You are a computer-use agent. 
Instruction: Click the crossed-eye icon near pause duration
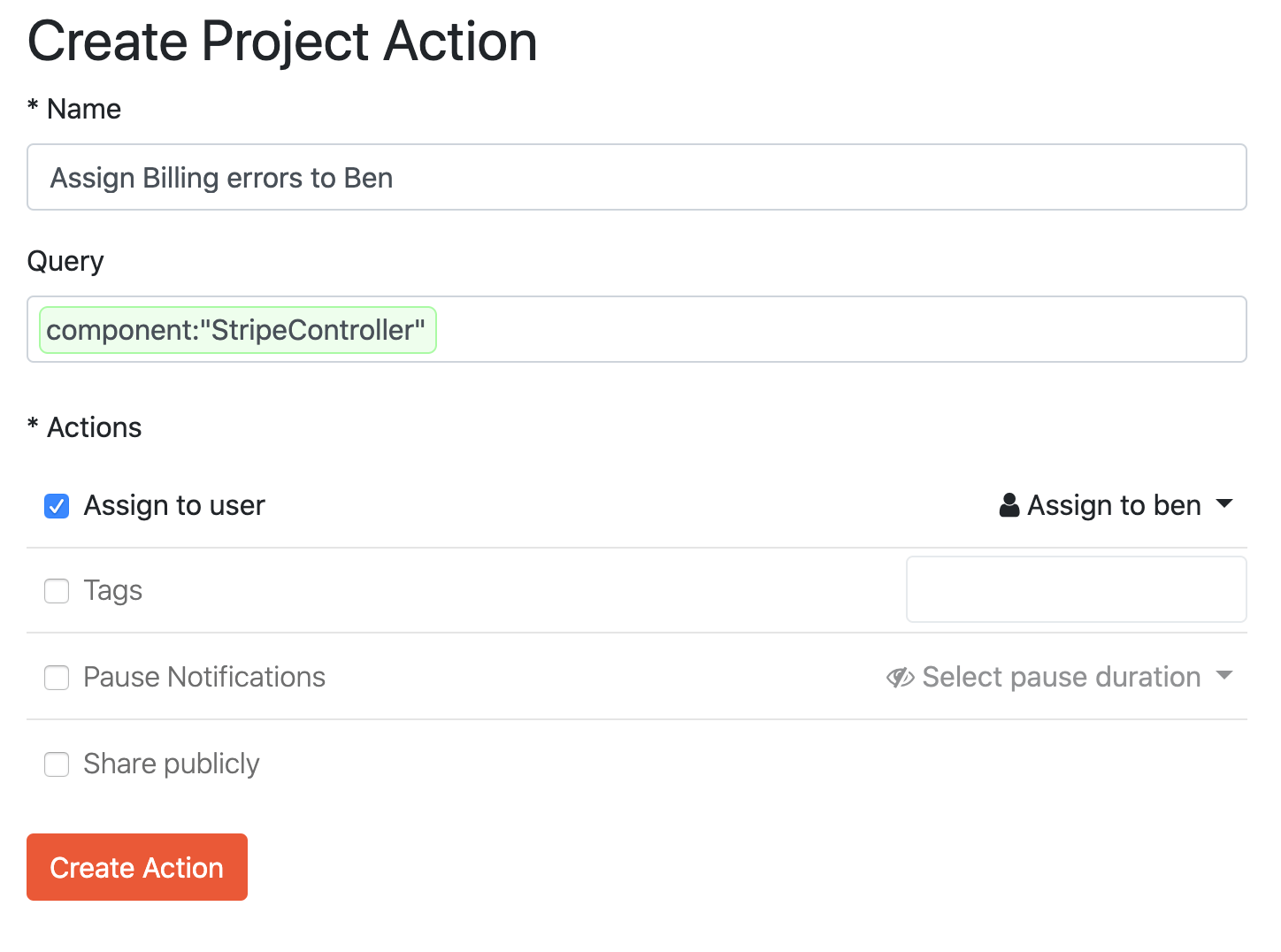pyautogui.click(x=900, y=677)
